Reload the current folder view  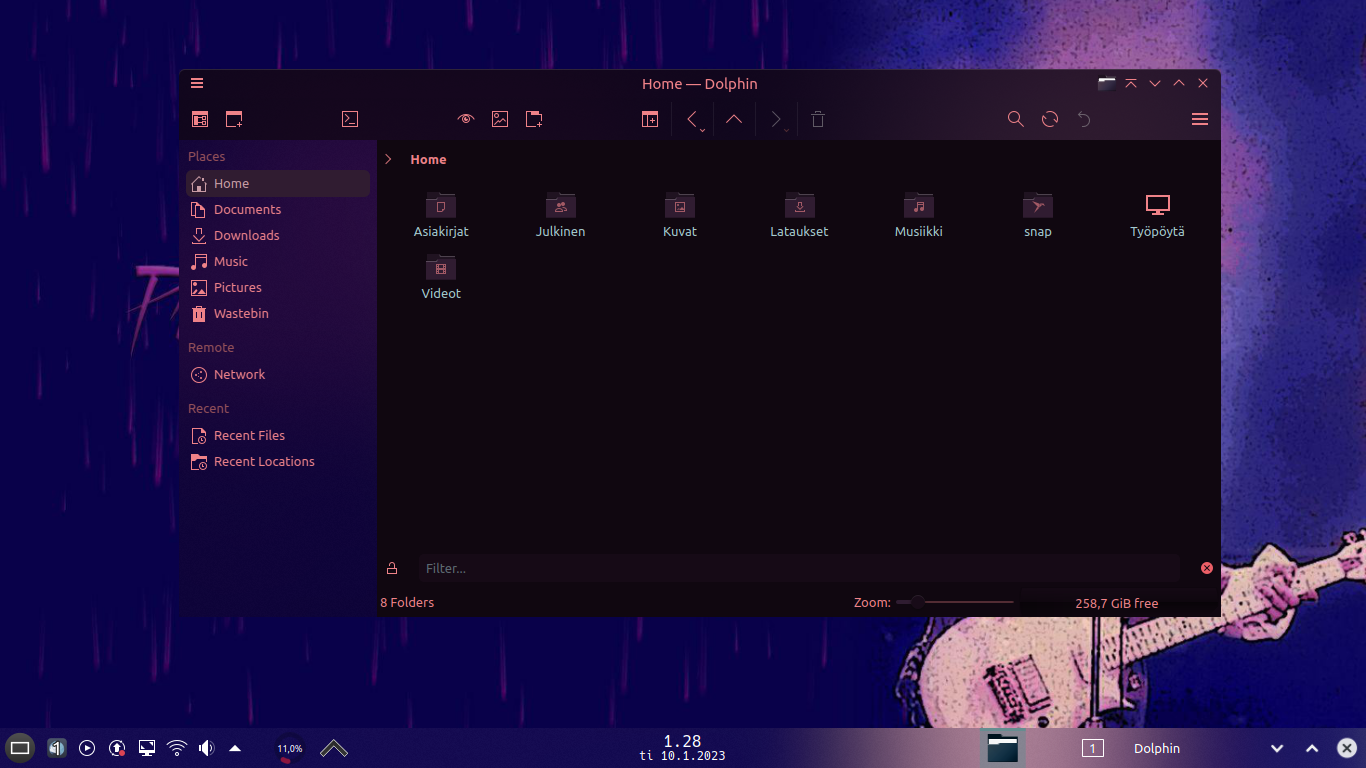click(x=1050, y=119)
